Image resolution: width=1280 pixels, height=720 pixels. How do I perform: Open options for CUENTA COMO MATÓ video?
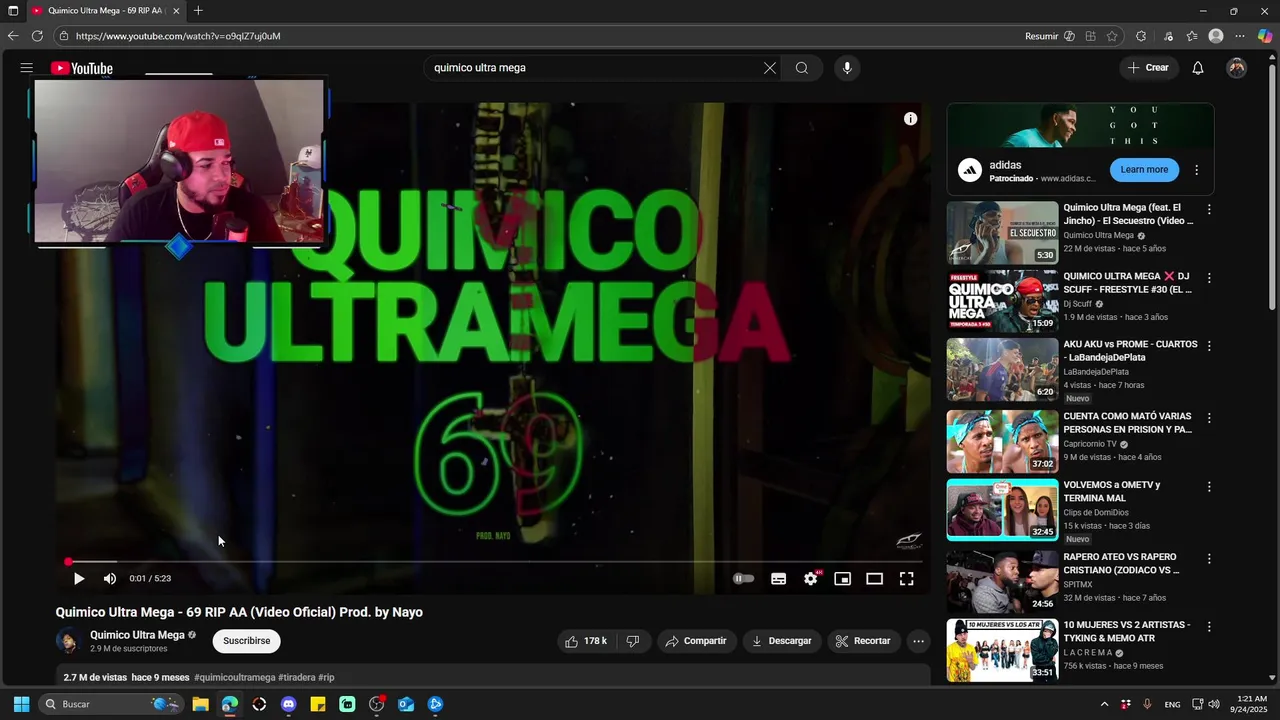(1209, 418)
